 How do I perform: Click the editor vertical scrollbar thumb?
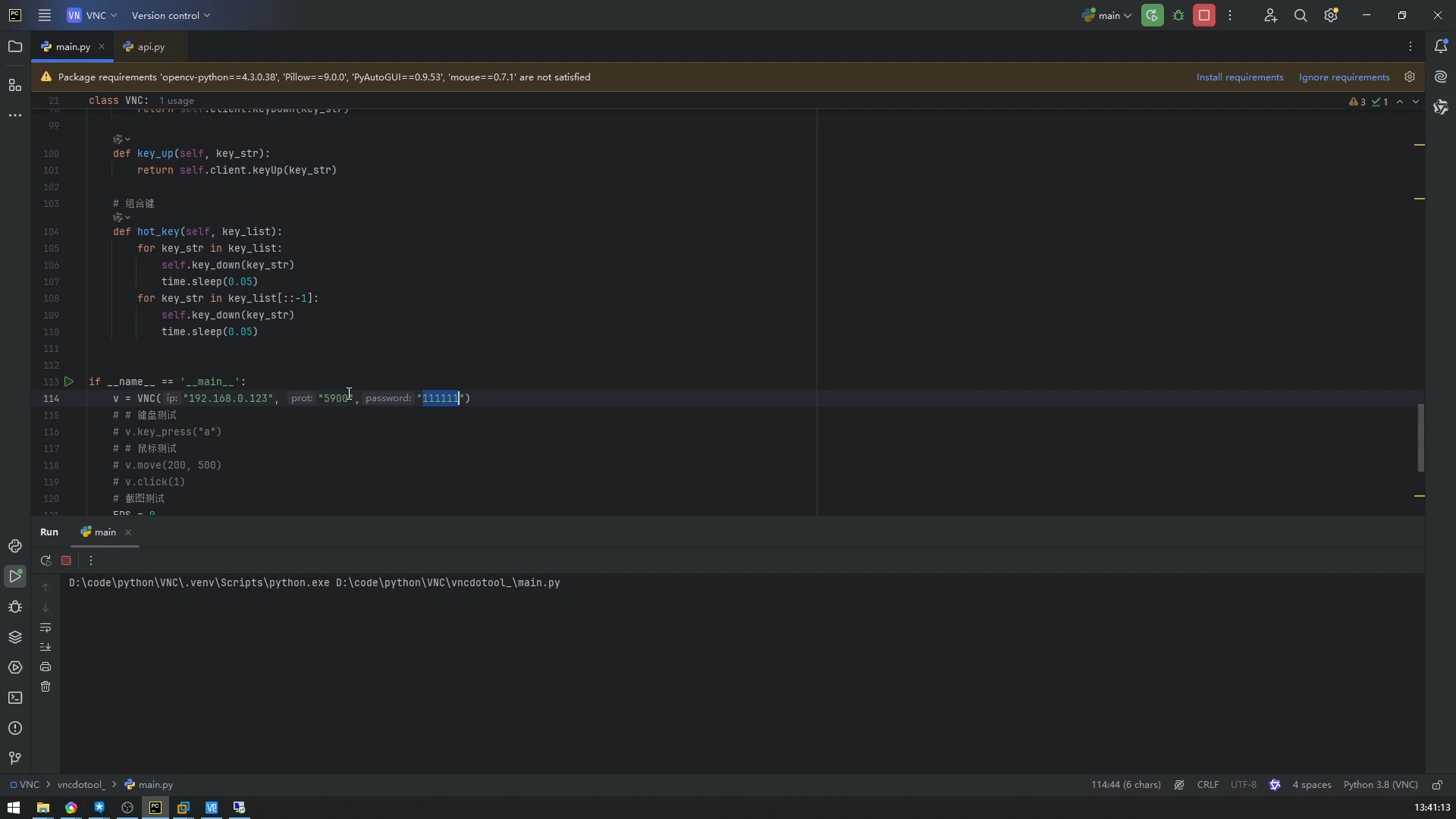click(x=1420, y=438)
